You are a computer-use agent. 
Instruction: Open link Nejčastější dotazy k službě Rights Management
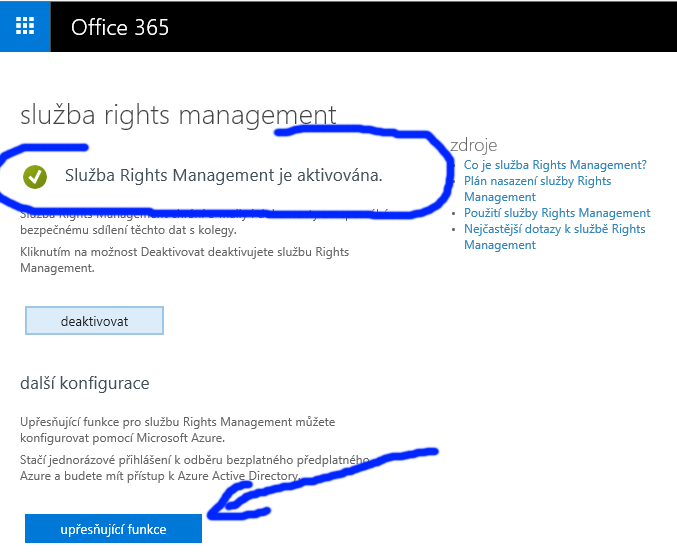[554, 237]
